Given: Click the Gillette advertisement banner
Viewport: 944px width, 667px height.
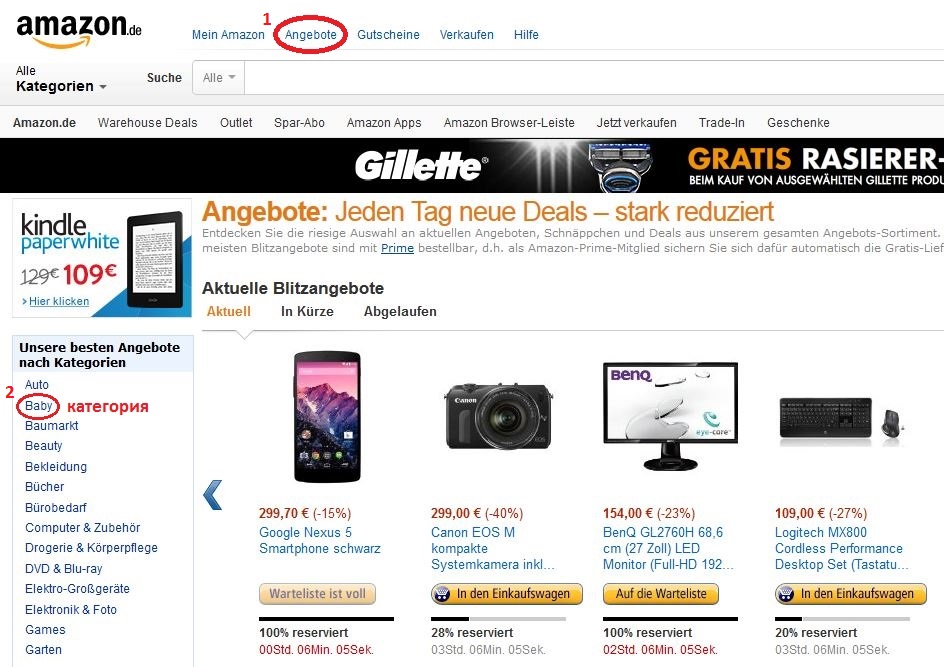Looking at the screenshot, I should click(x=472, y=166).
